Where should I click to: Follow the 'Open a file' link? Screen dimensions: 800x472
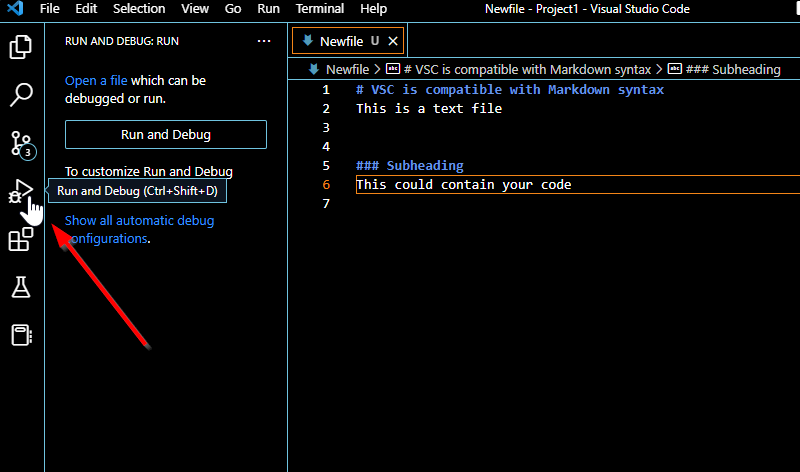(x=96, y=81)
